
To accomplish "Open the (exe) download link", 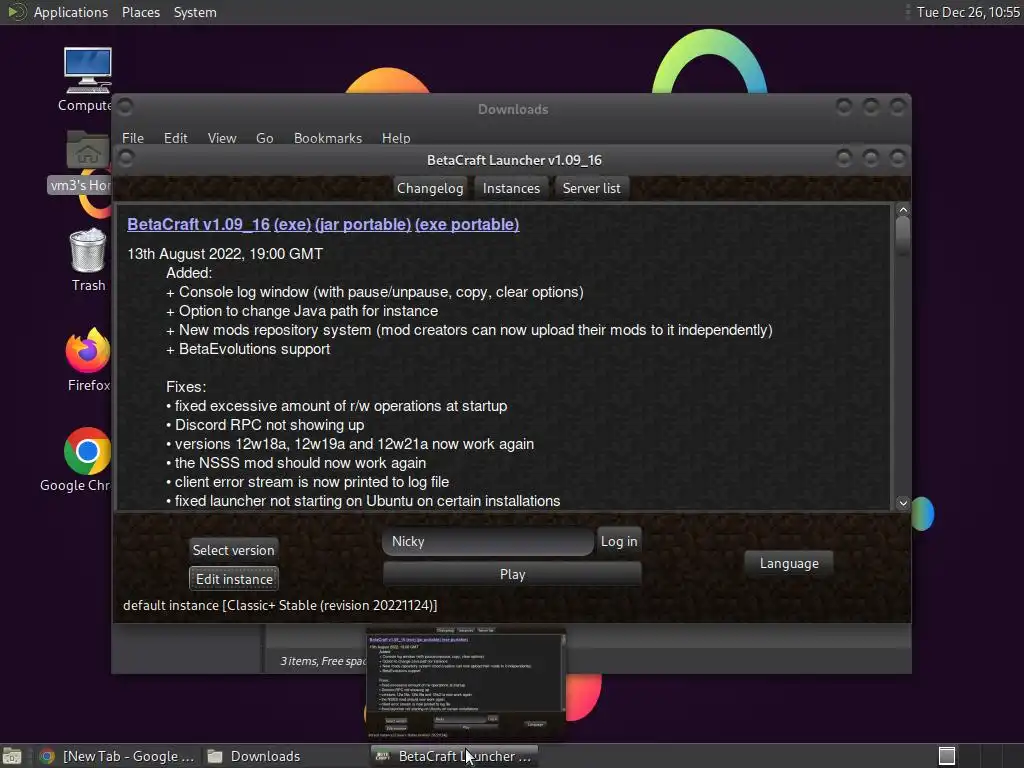I will (292, 224).
